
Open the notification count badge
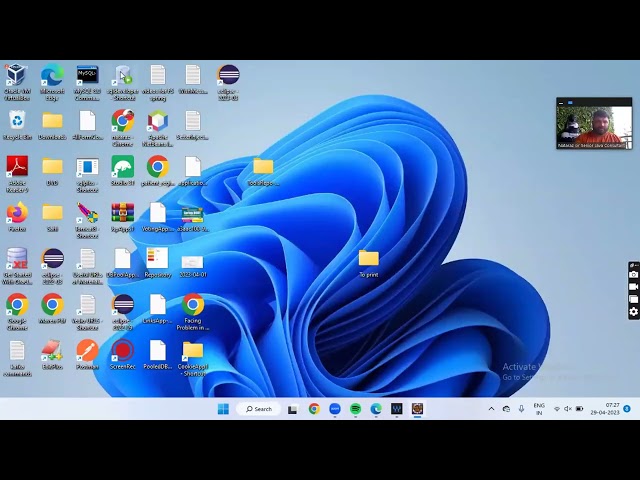[x=627, y=409]
